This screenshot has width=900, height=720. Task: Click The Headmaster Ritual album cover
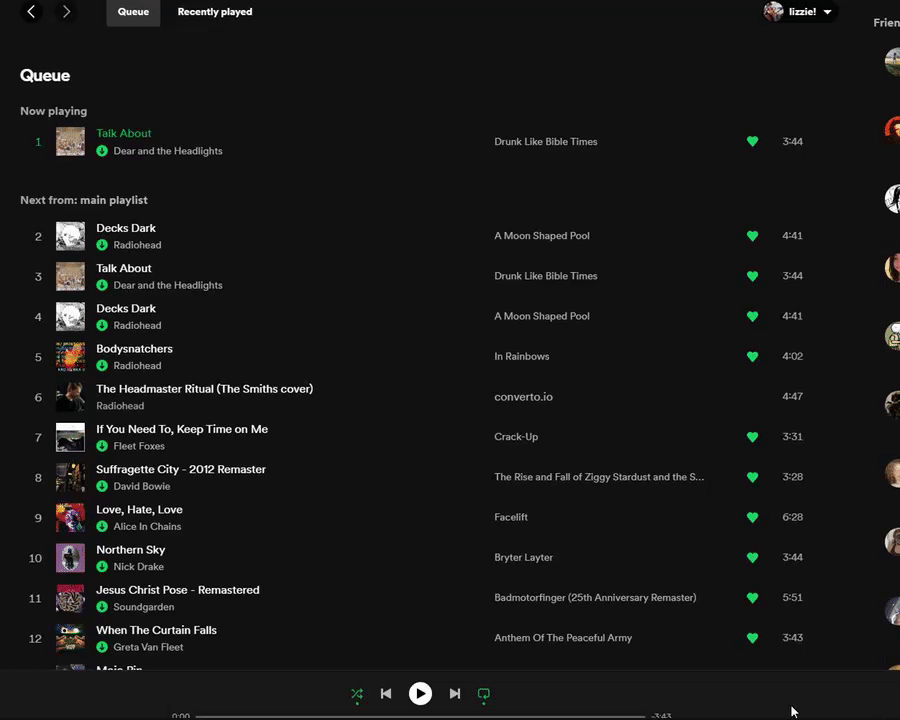70,397
